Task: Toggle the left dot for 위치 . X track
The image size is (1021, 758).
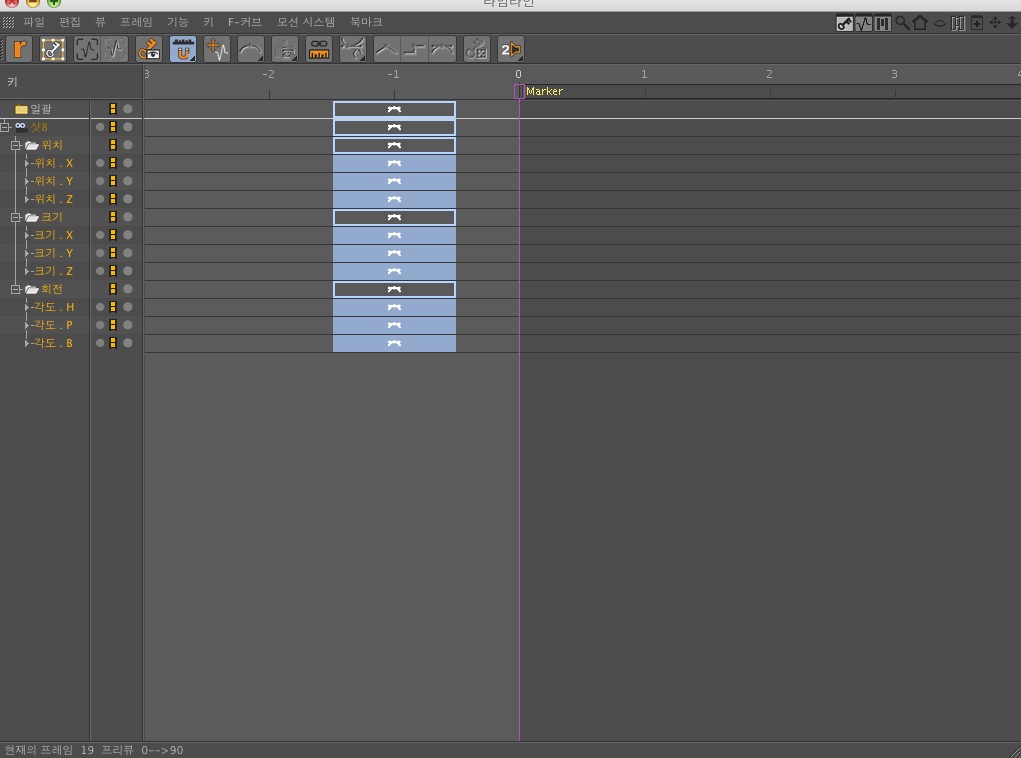Action: [100, 163]
